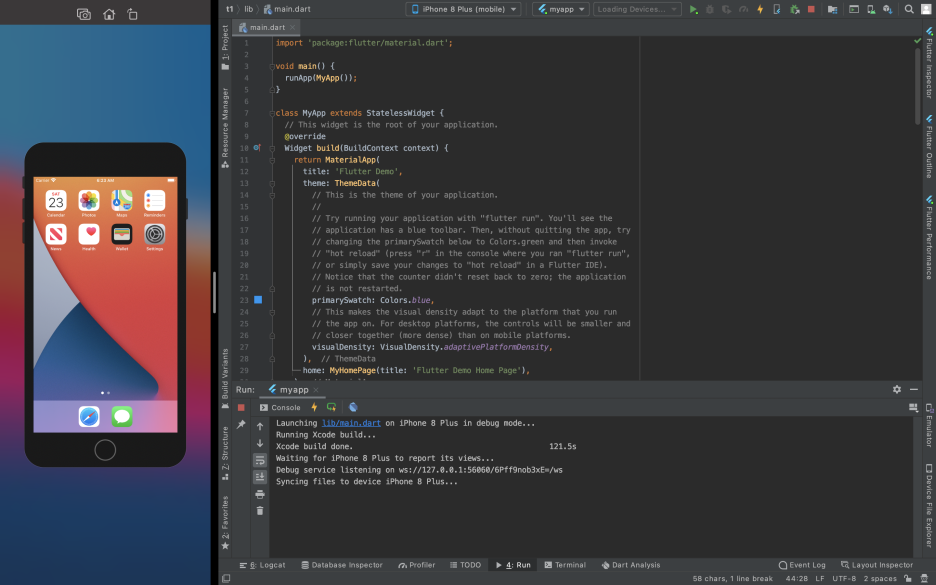Collapse the build method fold at line 10
The height and width of the screenshot is (585, 936).
[272, 148]
